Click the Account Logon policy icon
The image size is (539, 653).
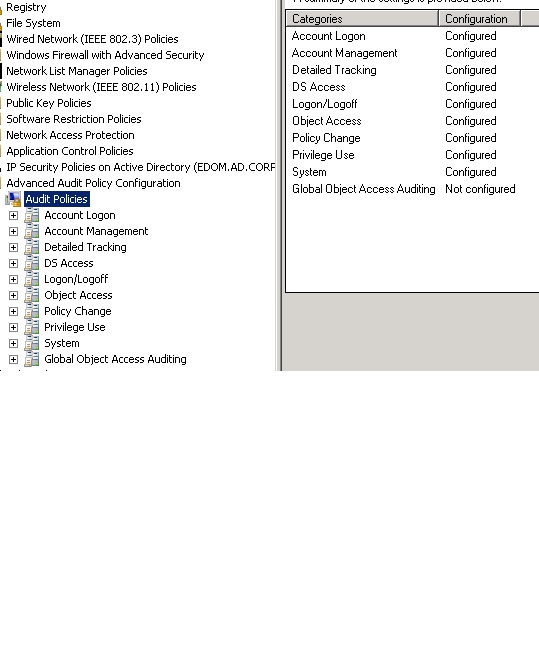click(x=32, y=215)
